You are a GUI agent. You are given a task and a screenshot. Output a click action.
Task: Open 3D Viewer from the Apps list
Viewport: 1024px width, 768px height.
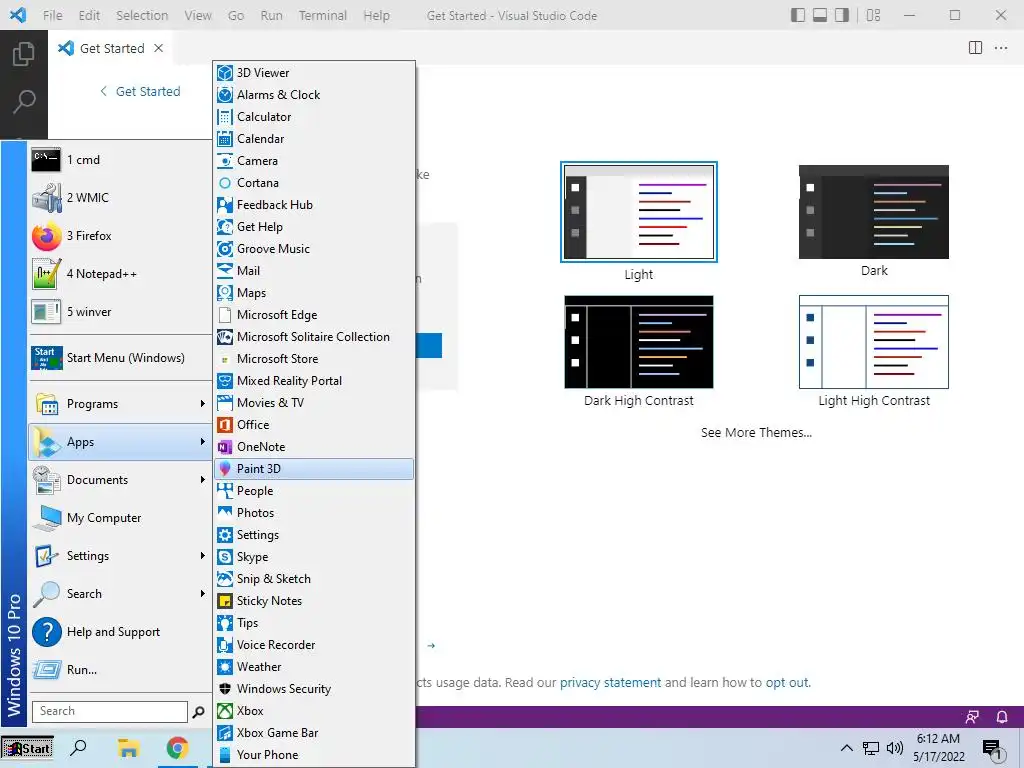tap(314, 72)
